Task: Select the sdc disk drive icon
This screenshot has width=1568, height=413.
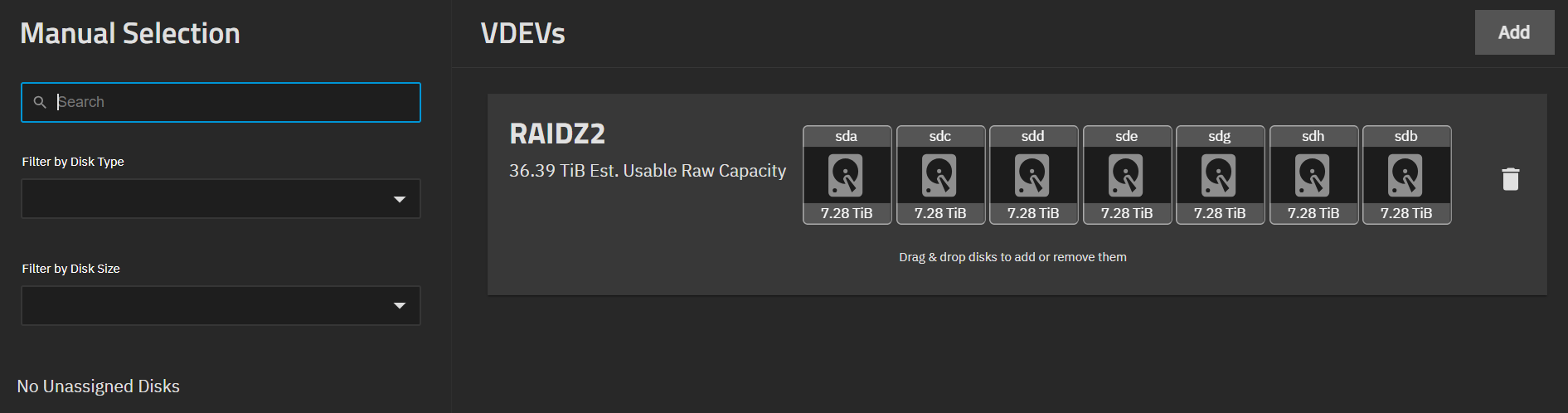Action: coord(939,175)
